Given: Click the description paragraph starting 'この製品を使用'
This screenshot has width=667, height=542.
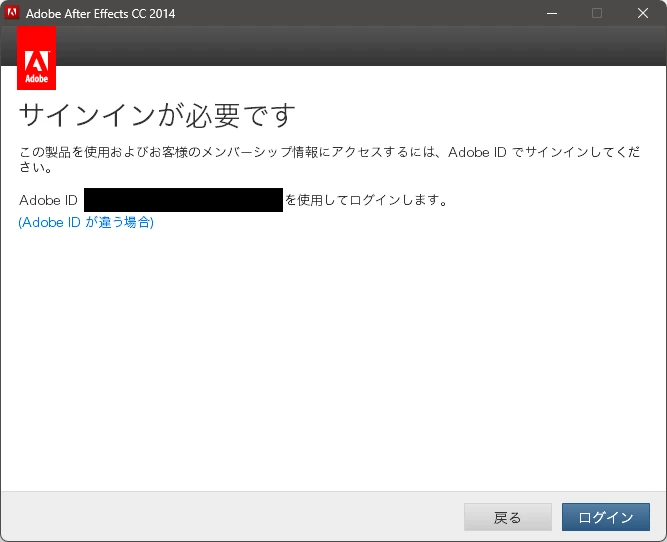Looking at the screenshot, I should (x=330, y=159).
